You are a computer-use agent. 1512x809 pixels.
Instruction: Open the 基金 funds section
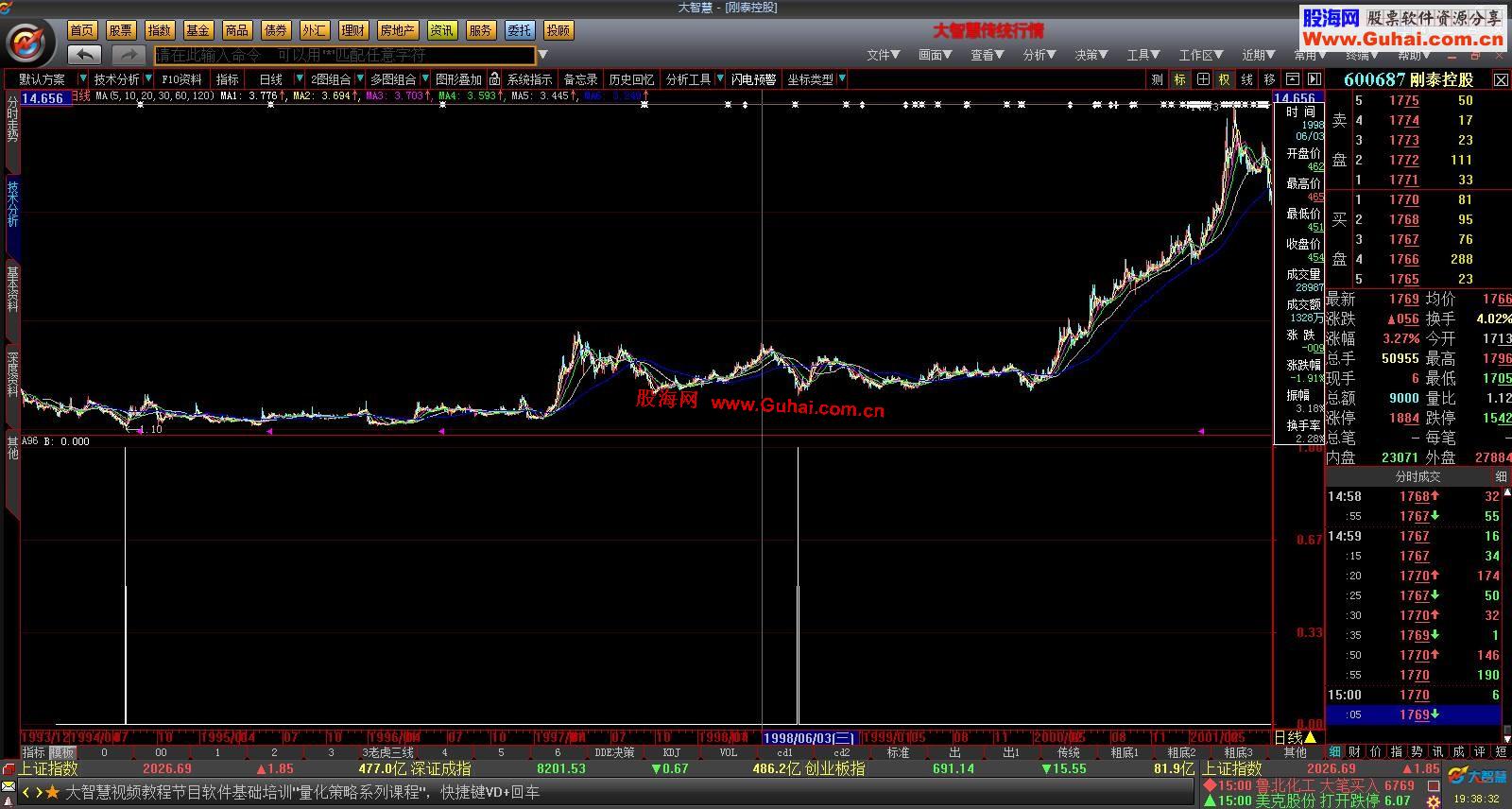pos(198,30)
